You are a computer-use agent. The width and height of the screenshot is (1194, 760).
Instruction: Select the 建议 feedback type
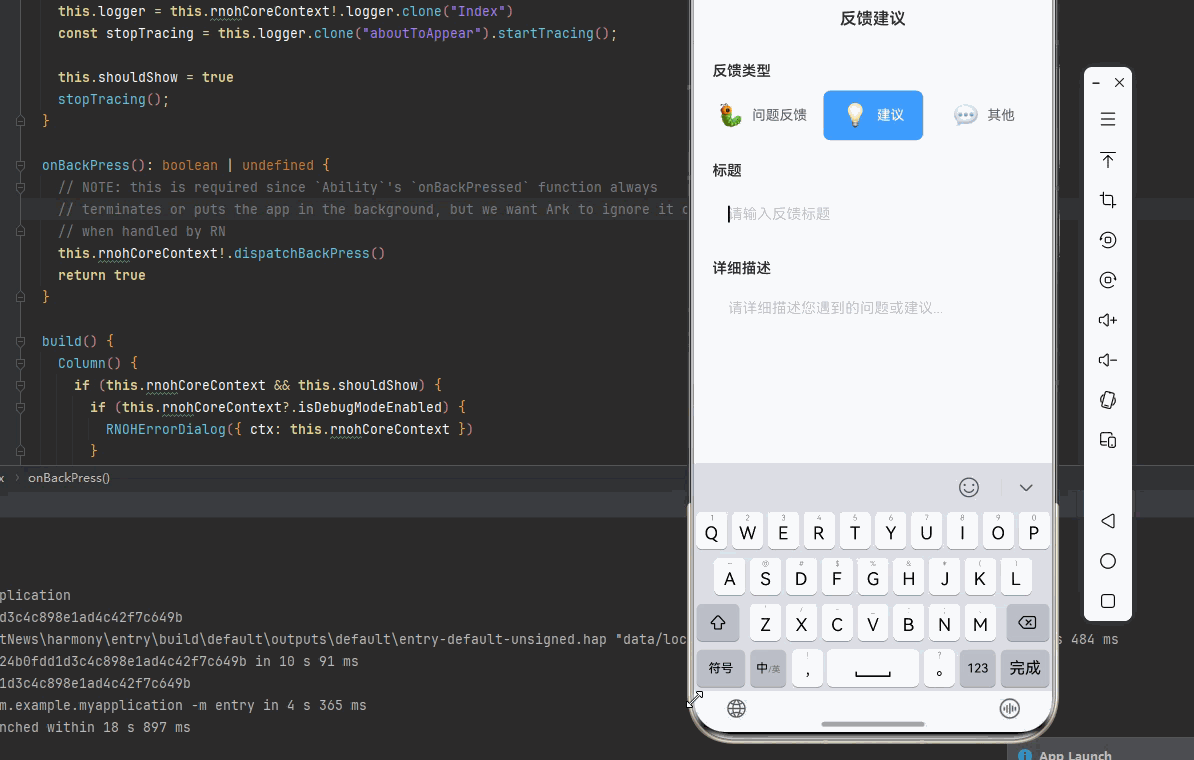[x=873, y=115]
